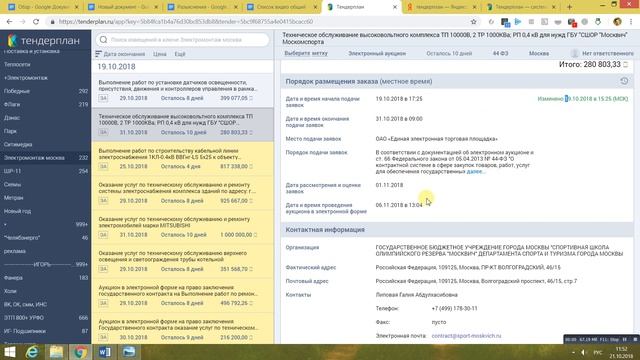
Task: Open the browser profile avatar
Action: (x=617, y=22)
